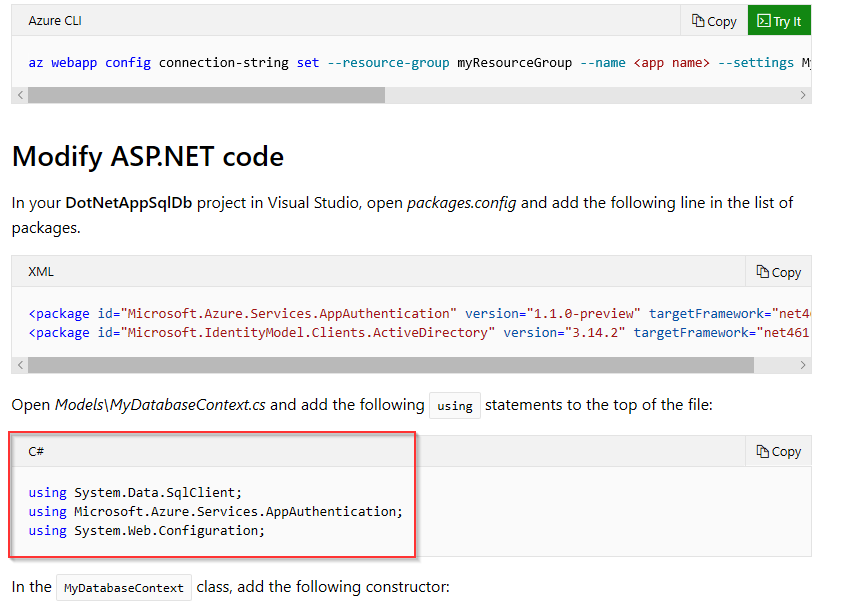Click the bold 'DotNetAppSqlDb' project name
841x606 pixels.
(129, 203)
